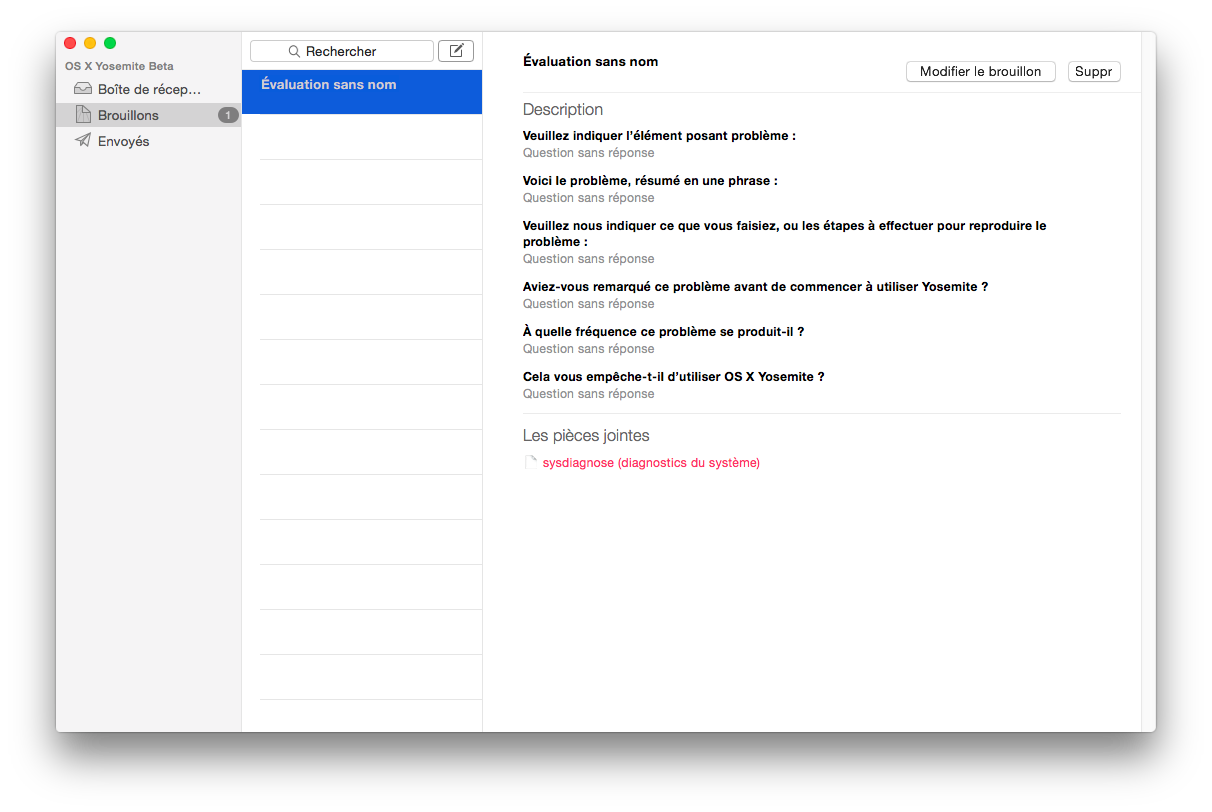
Task: Click Cela vous empêche-t-il d'utiliser question
Action: 673,377
